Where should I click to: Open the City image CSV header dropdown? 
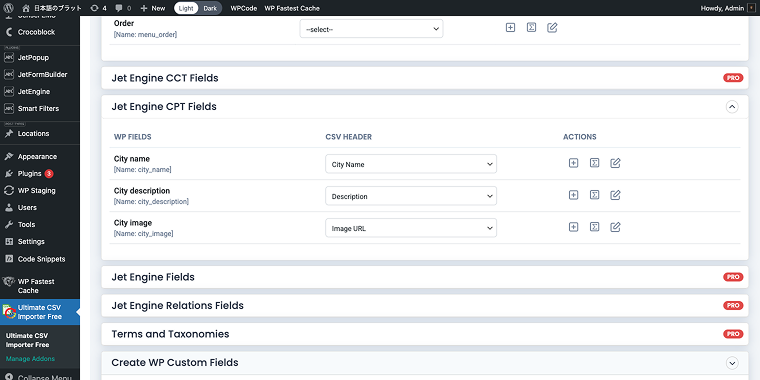point(411,228)
